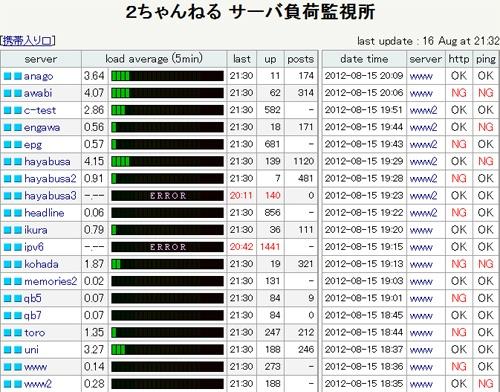The width and height of the screenshot is (500, 392).
Task: Click the second blue square icon beside qb5
Action: tap(18, 299)
